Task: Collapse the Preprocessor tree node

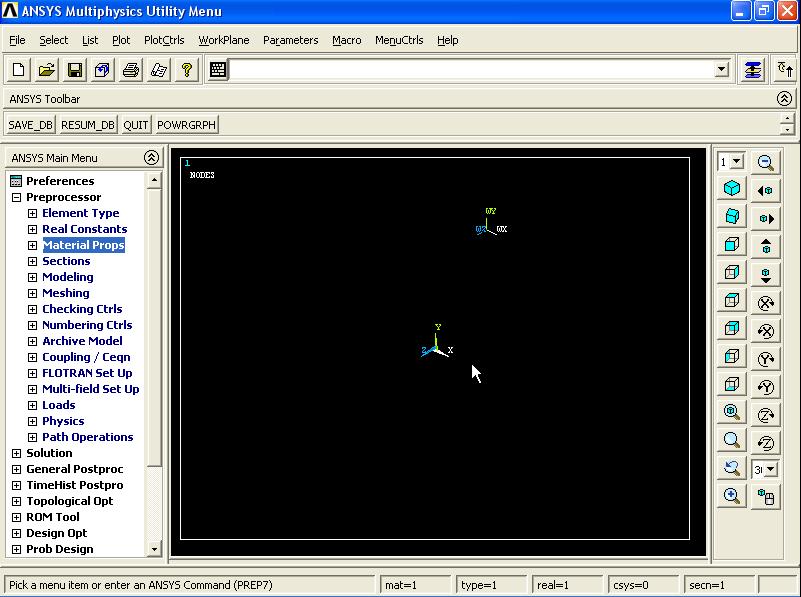Action: pos(16,197)
